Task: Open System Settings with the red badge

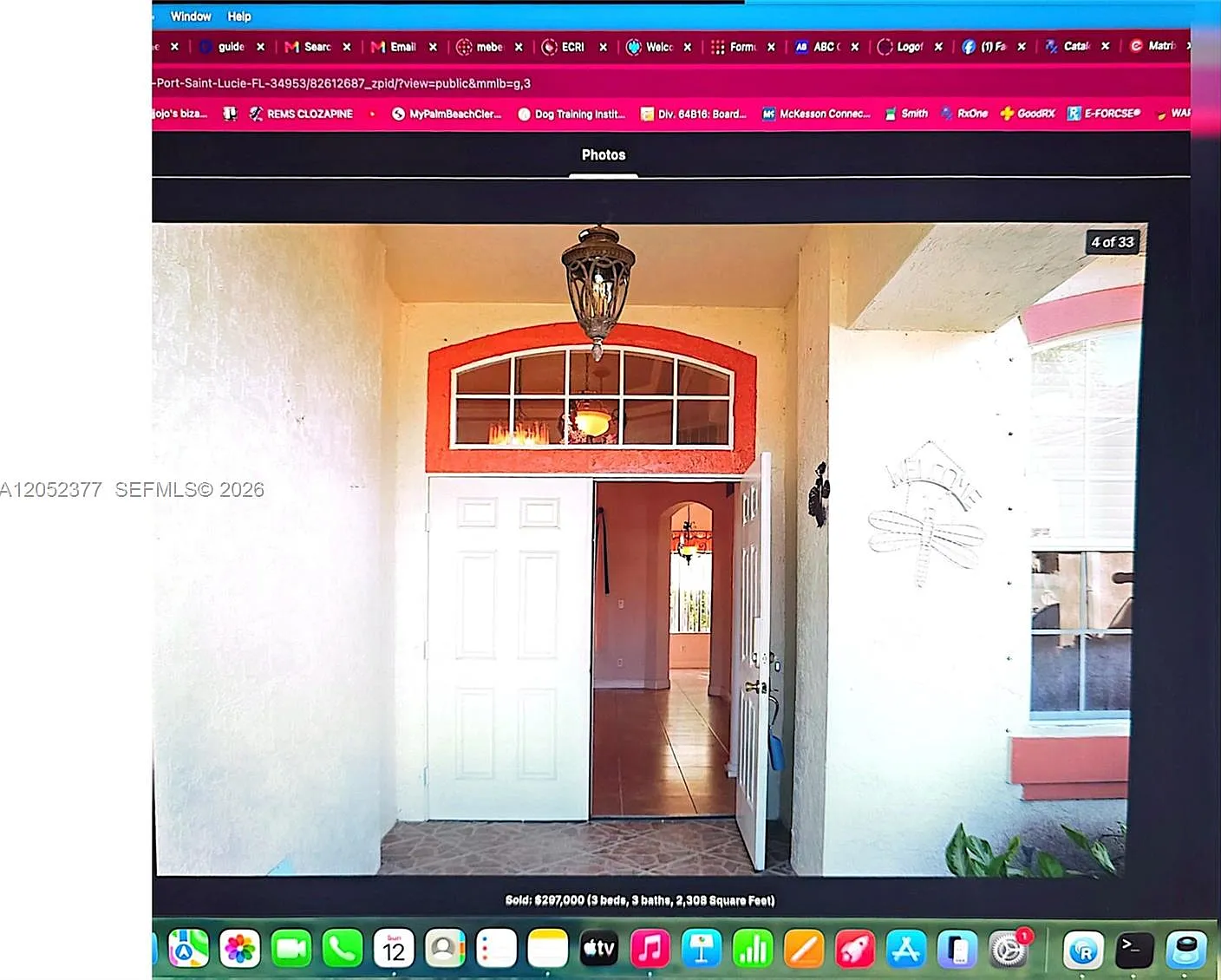Action: [1009, 949]
